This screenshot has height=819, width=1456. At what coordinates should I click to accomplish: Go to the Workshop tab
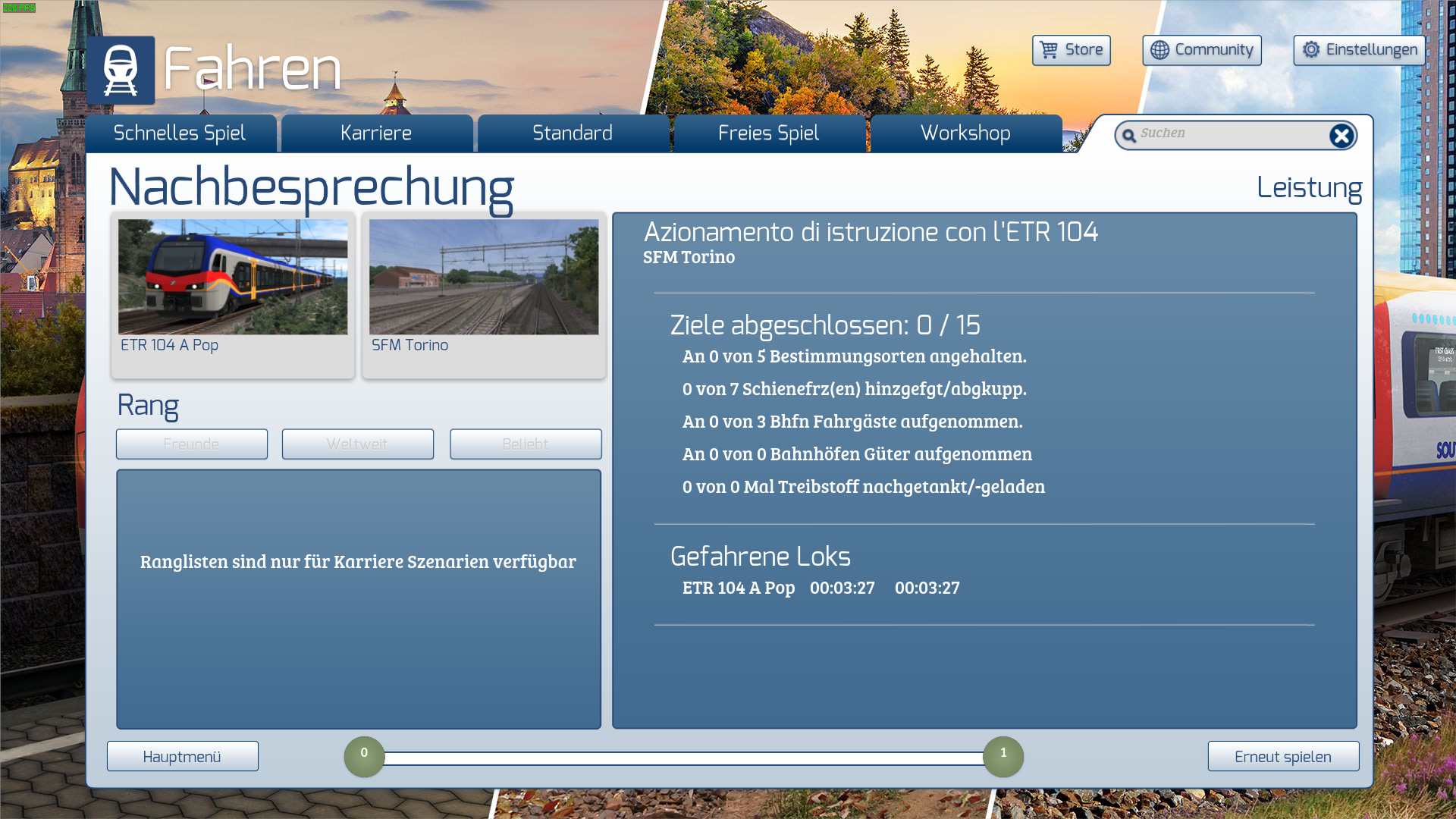[x=965, y=133]
